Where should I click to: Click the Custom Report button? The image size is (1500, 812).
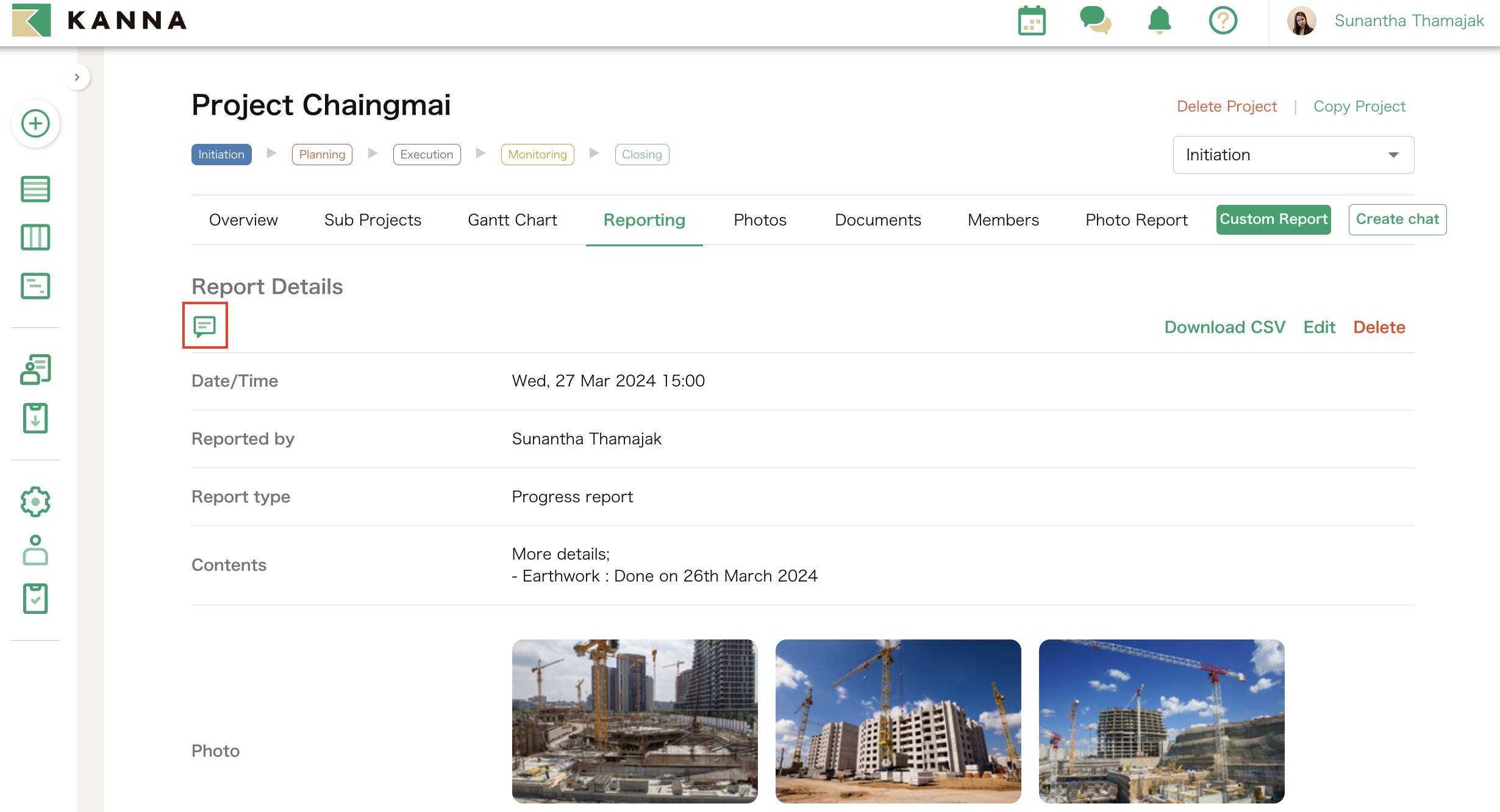pyautogui.click(x=1273, y=219)
